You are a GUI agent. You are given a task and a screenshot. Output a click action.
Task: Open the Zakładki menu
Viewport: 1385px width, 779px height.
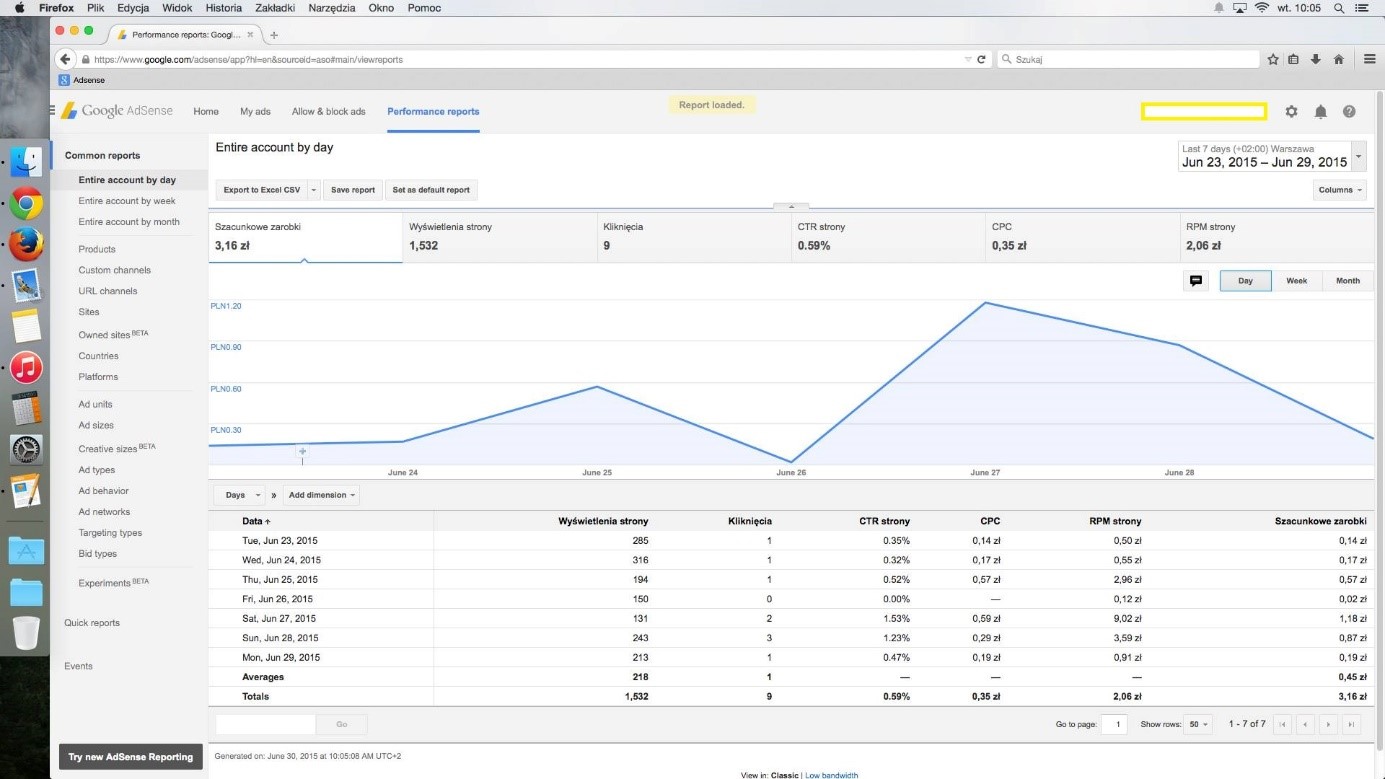[276, 8]
